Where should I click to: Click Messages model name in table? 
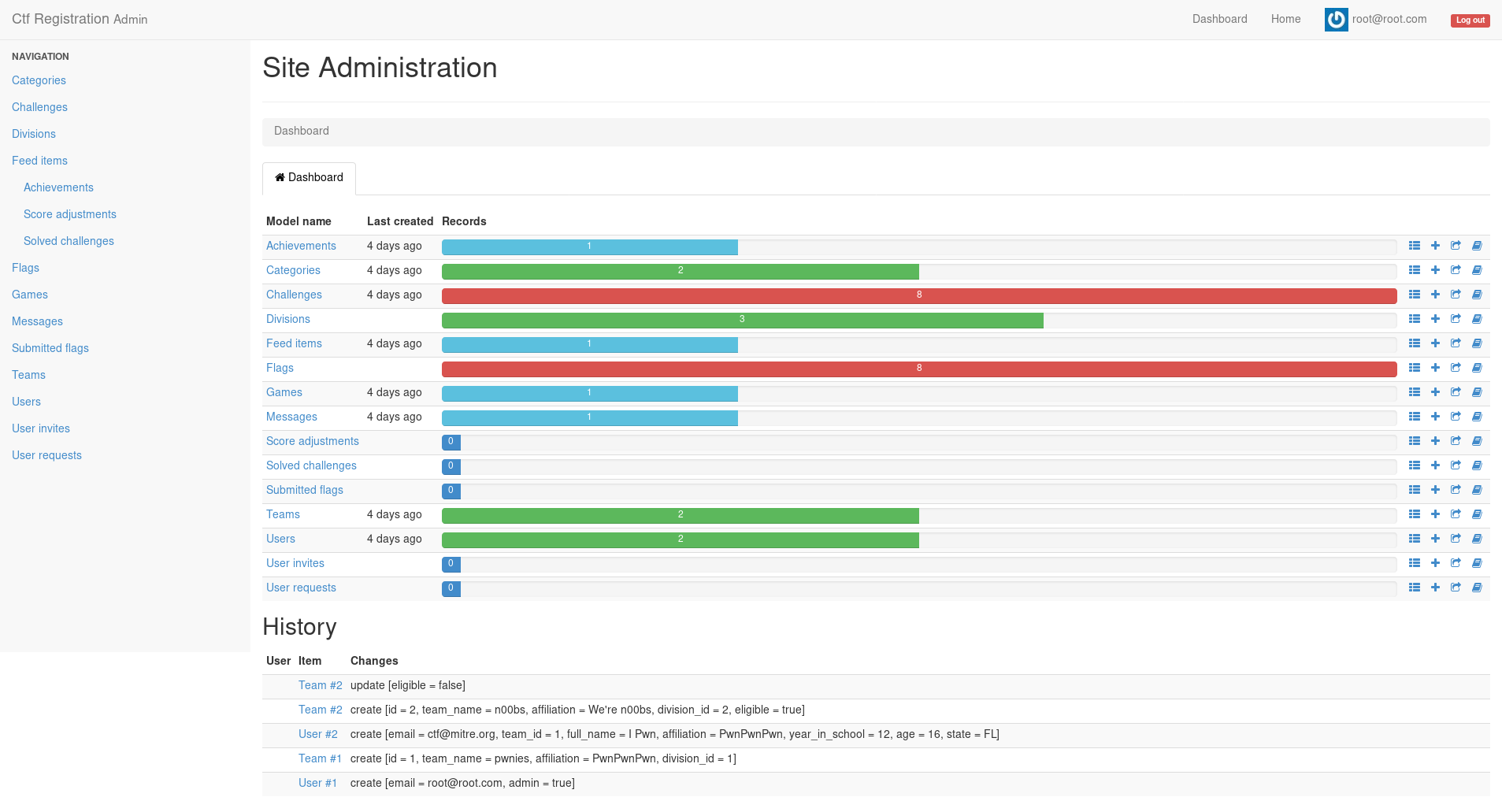tap(291, 417)
